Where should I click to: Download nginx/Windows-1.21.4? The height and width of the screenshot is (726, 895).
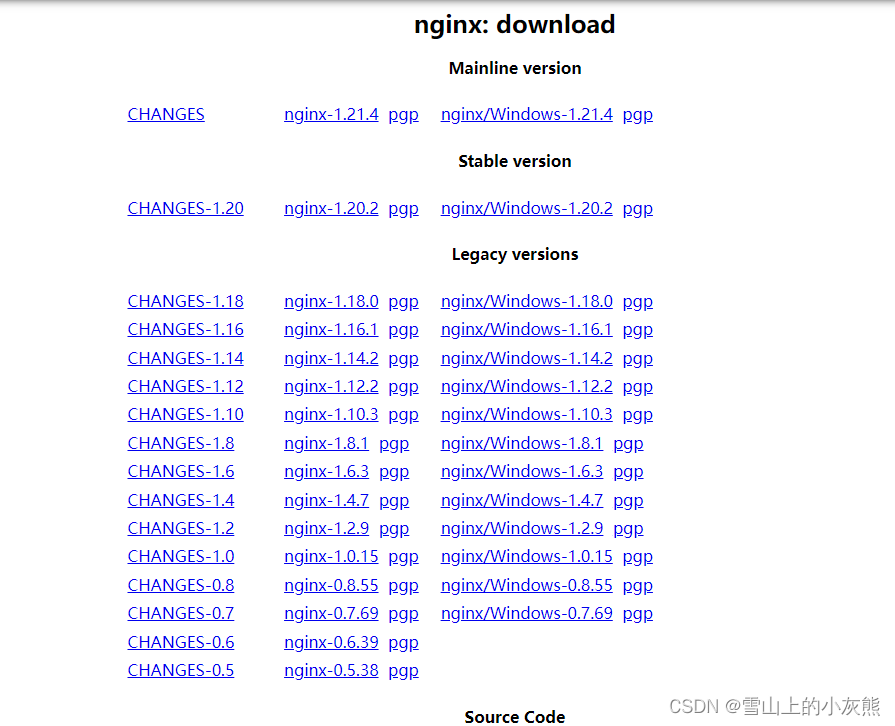click(526, 114)
